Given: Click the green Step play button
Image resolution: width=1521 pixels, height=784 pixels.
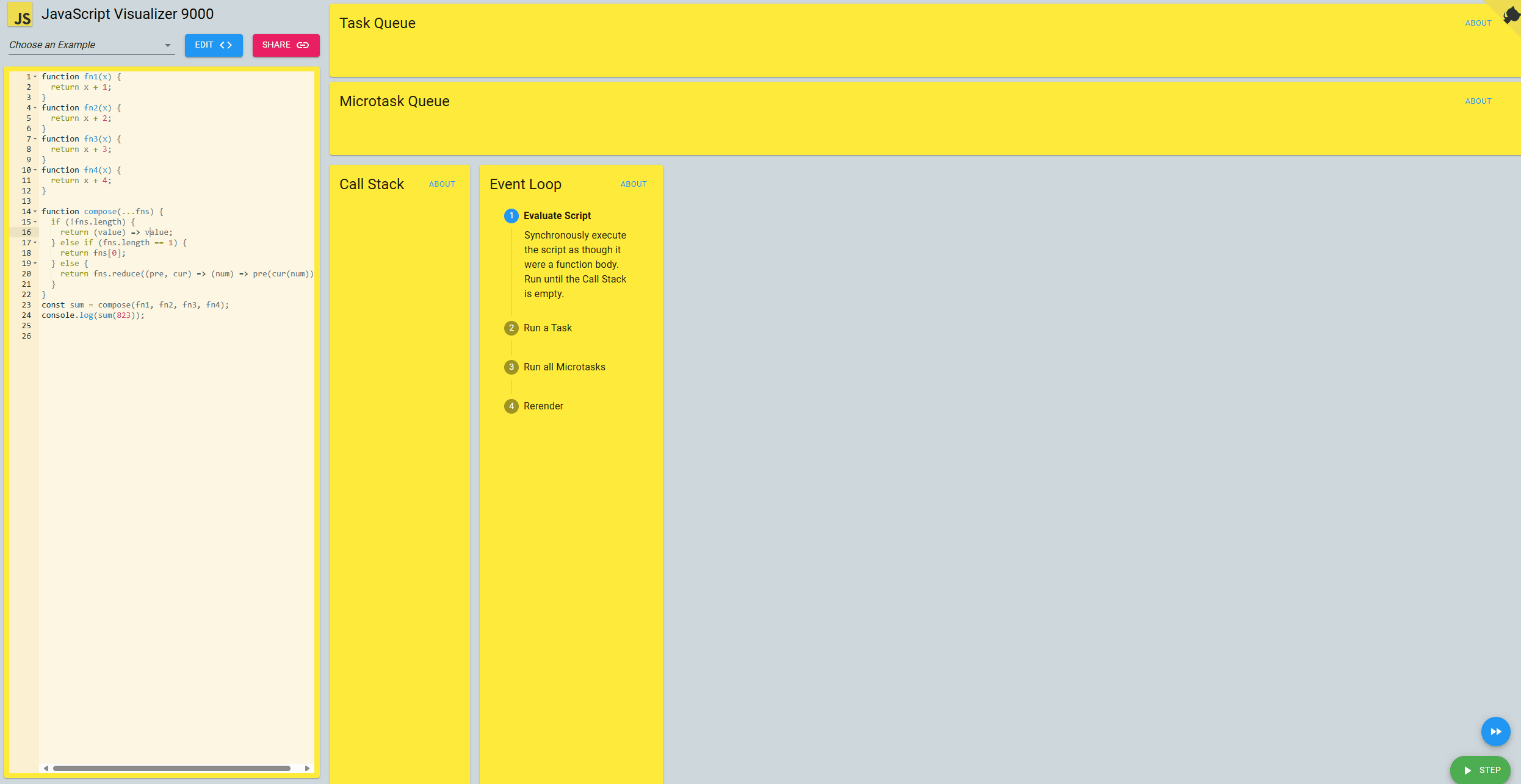Looking at the screenshot, I should 1481,770.
